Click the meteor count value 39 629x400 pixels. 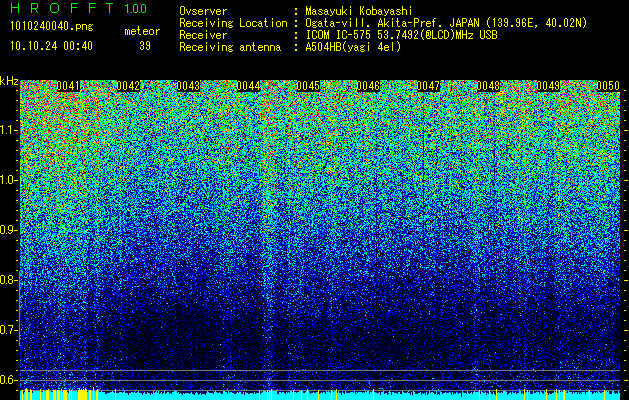click(145, 46)
